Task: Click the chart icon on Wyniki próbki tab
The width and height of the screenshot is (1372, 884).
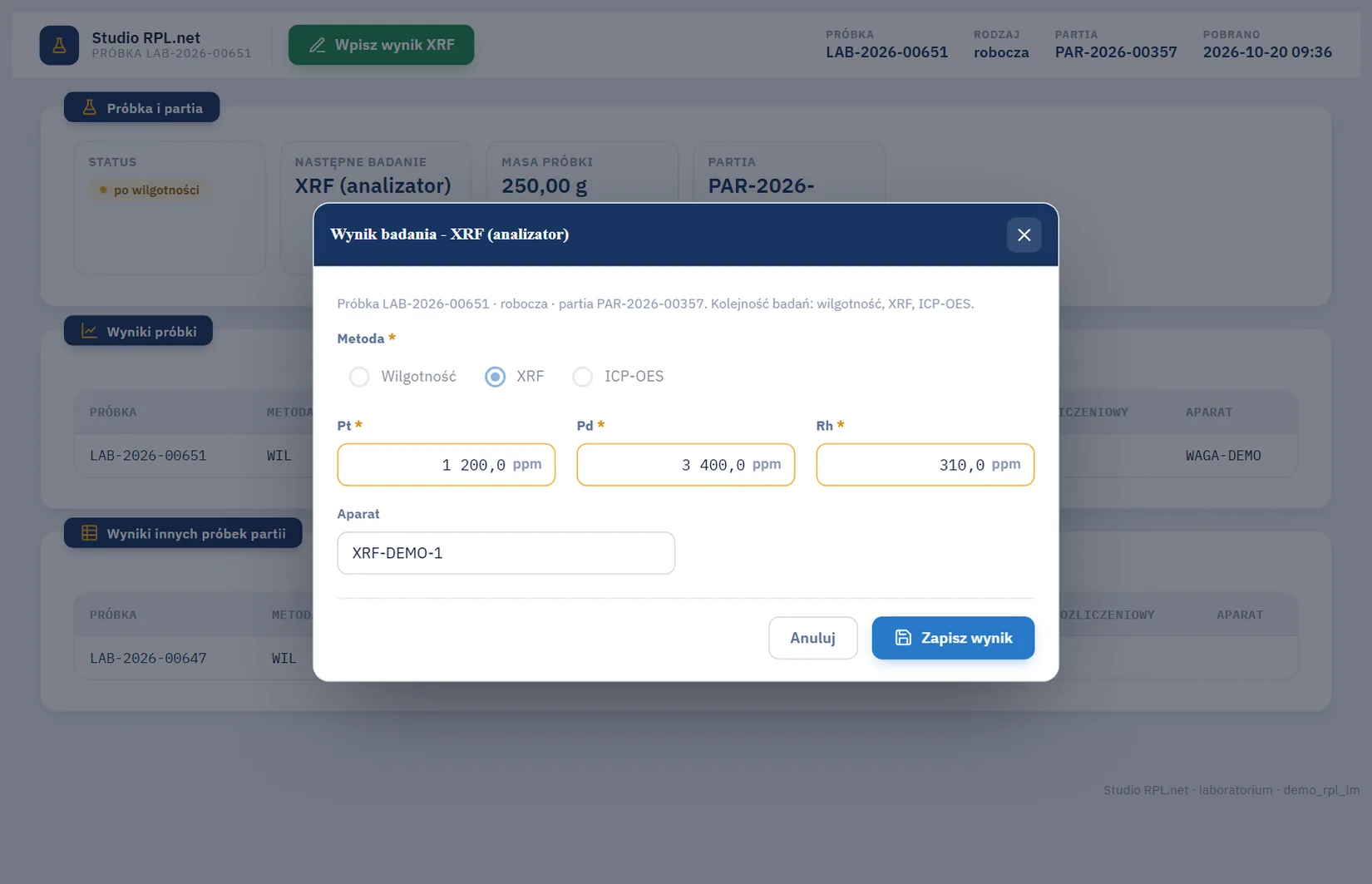Action: 89,331
